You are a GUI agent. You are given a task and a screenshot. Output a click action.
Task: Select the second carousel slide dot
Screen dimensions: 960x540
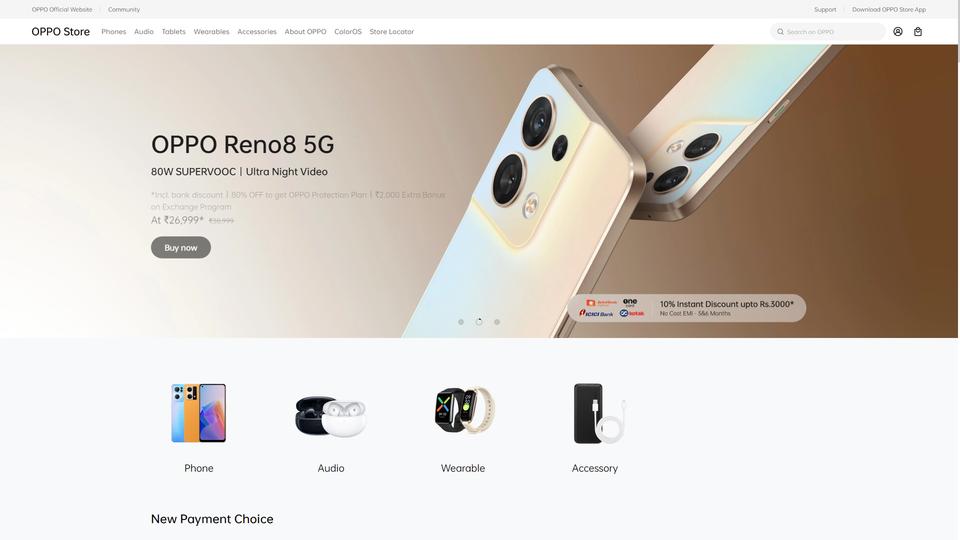[479, 321]
